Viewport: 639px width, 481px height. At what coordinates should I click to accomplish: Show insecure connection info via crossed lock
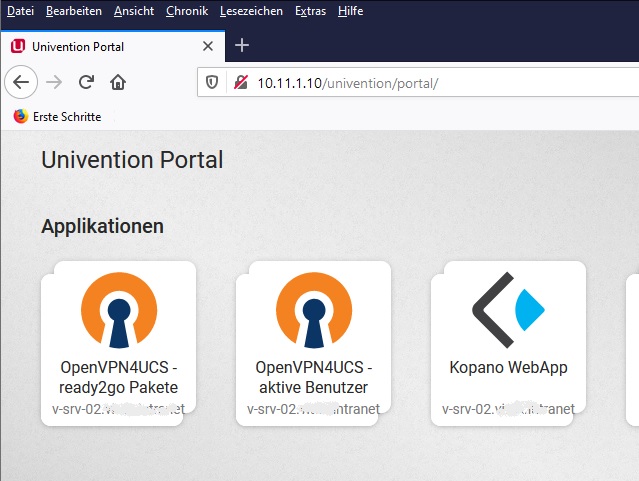click(240, 83)
